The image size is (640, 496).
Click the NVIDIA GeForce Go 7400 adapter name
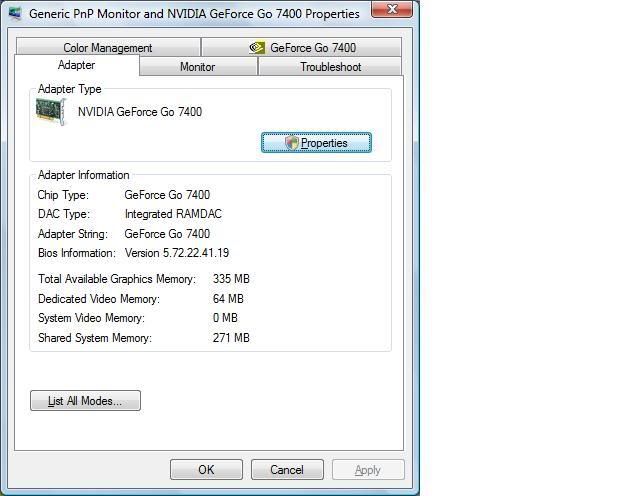point(140,112)
